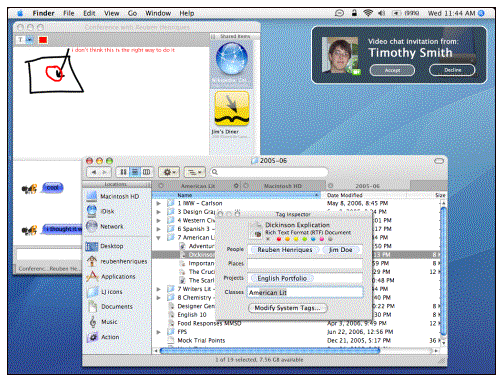Click the Wi-Fi status icon
504x383 pixels.
(x=368, y=13)
